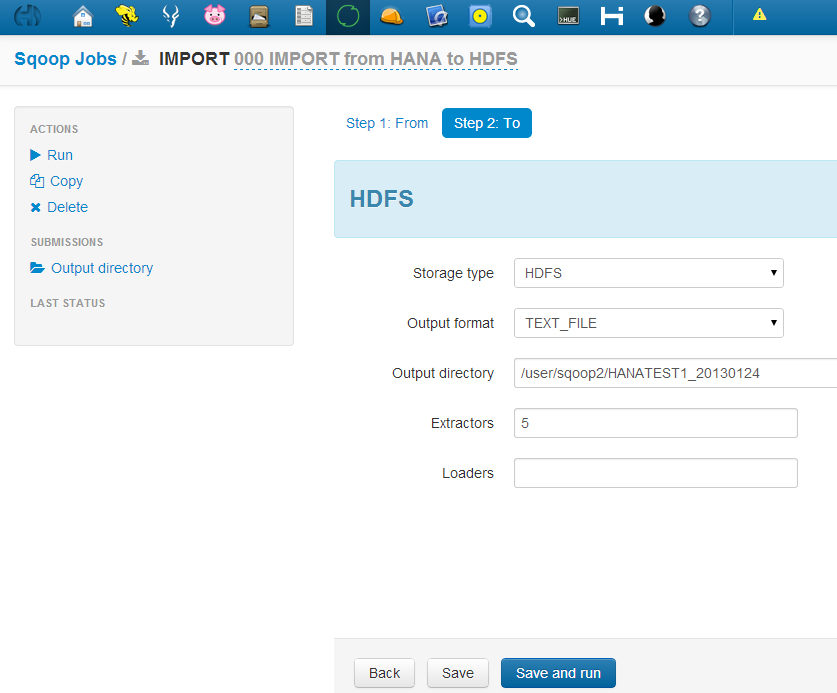Image resolution: width=837 pixels, height=693 pixels.
Task: Click the Hue logo in the navbar
Action: coord(27,16)
